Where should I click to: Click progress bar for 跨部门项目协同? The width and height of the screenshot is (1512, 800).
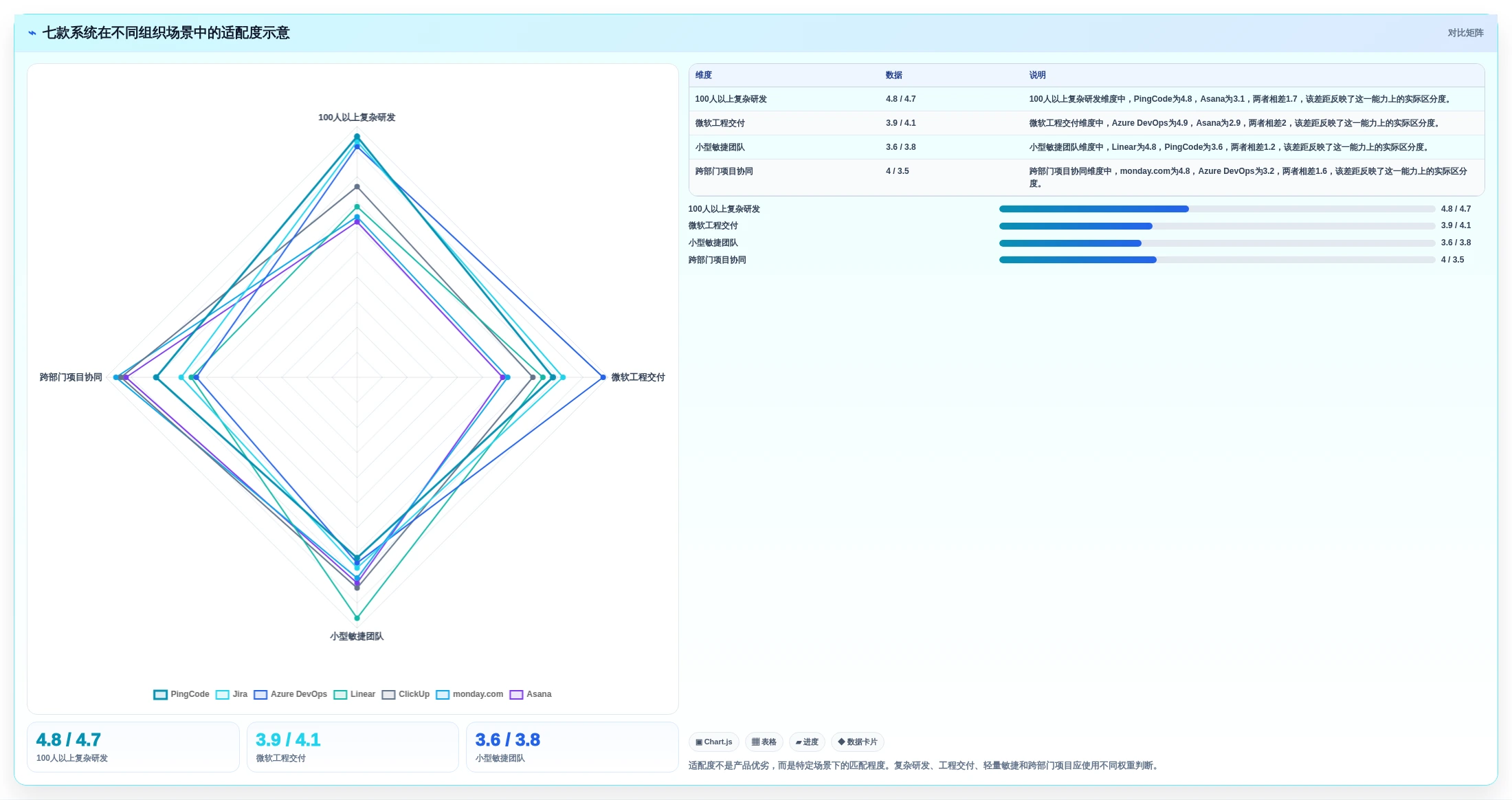click(x=1216, y=260)
